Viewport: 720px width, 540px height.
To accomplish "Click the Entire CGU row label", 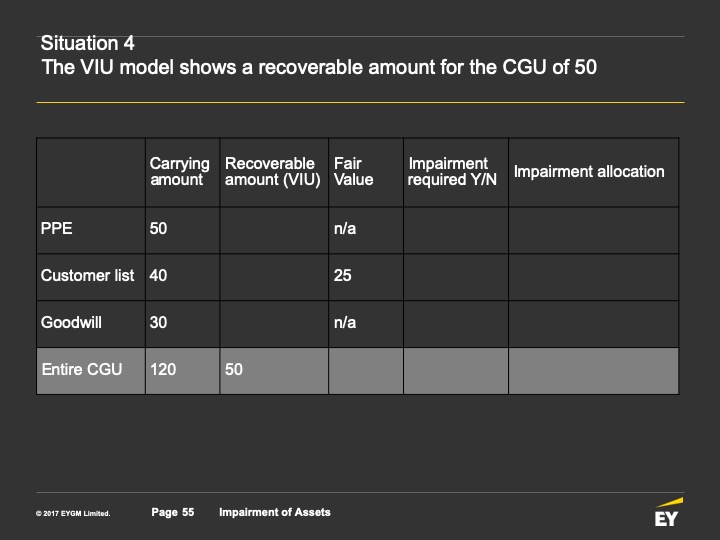I will coord(82,369).
